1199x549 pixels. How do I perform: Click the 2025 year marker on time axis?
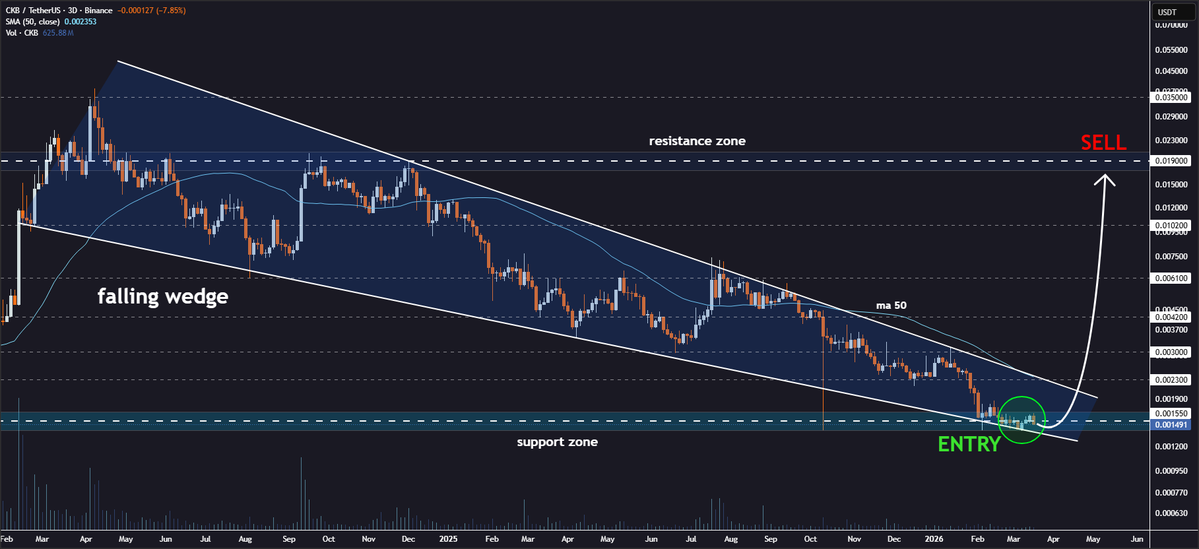point(449,538)
